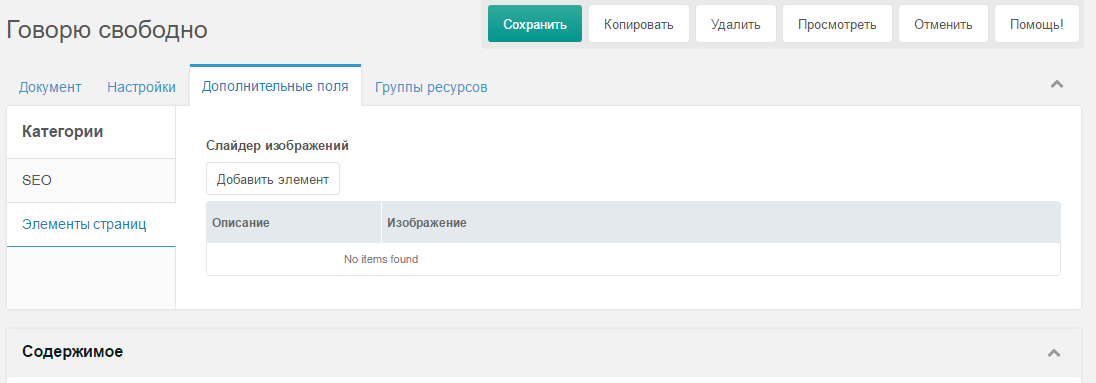Viewport: 1096px width, 383px height.
Task: Select the SEO category
Action: pos(91,180)
